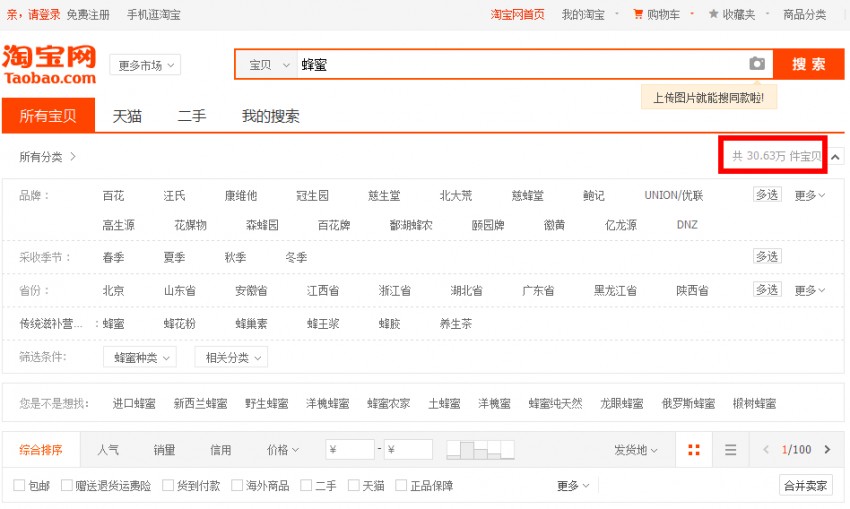Expand the 蜂蜜种类 filter dropdown
This screenshot has height=509, width=850.
coord(140,357)
